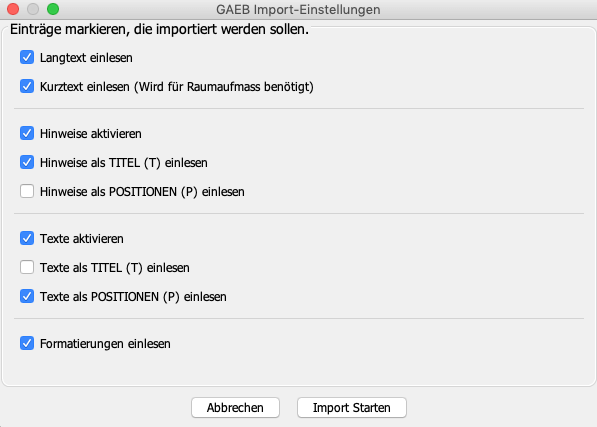Click the gray disabled minimize button
The width and height of the screenshot is (597, 427).
tap(33, 9)
